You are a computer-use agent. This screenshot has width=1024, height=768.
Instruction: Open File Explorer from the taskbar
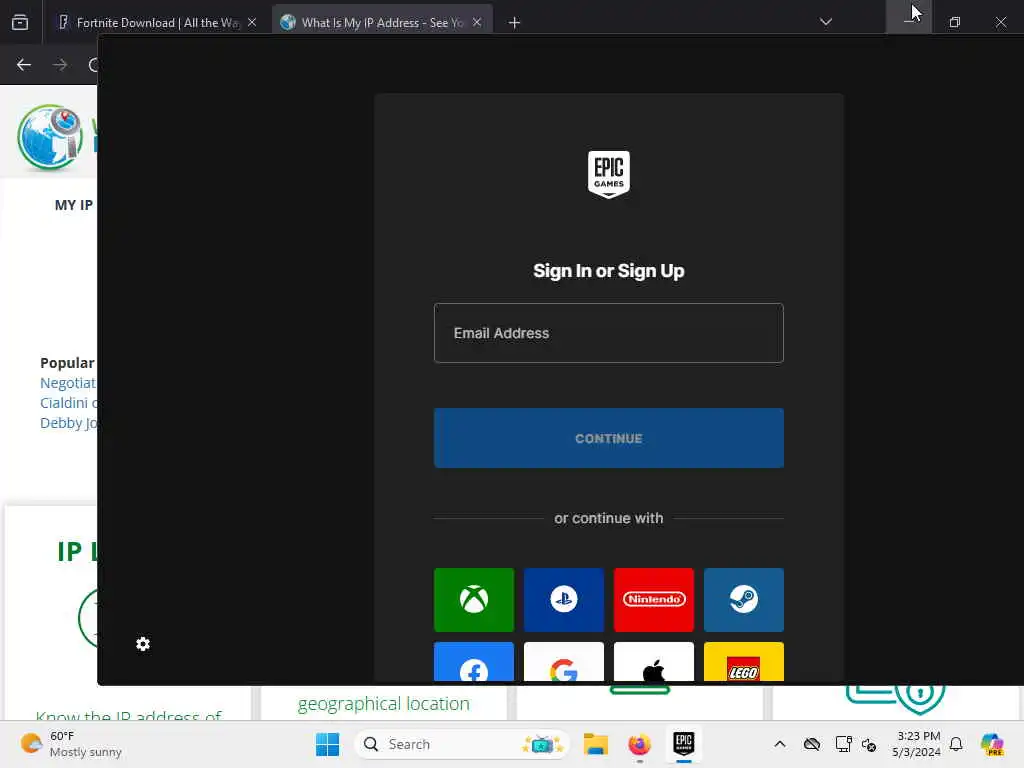[x=596, y=744]
